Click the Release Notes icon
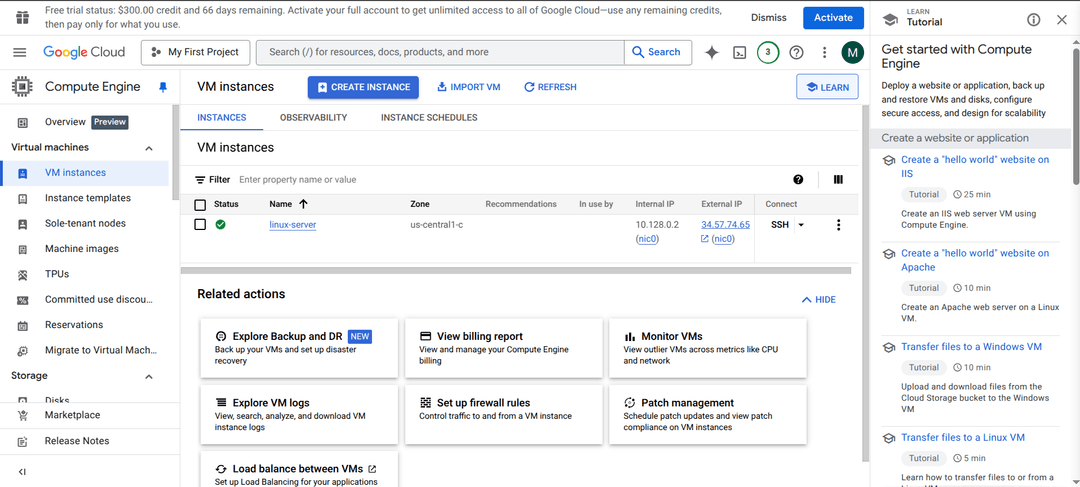 [x=23, y=442]
